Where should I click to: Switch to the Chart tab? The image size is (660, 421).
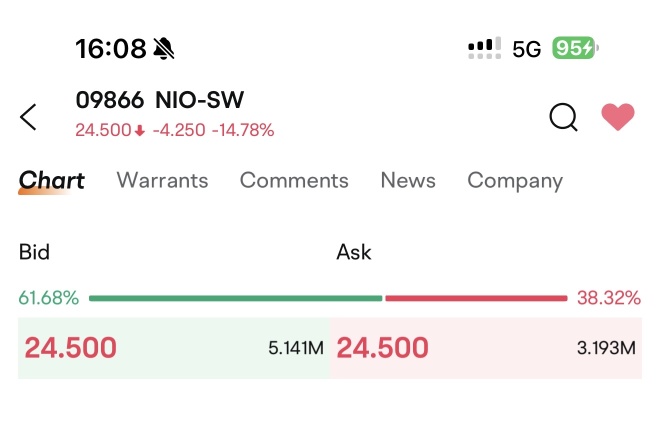52,181
